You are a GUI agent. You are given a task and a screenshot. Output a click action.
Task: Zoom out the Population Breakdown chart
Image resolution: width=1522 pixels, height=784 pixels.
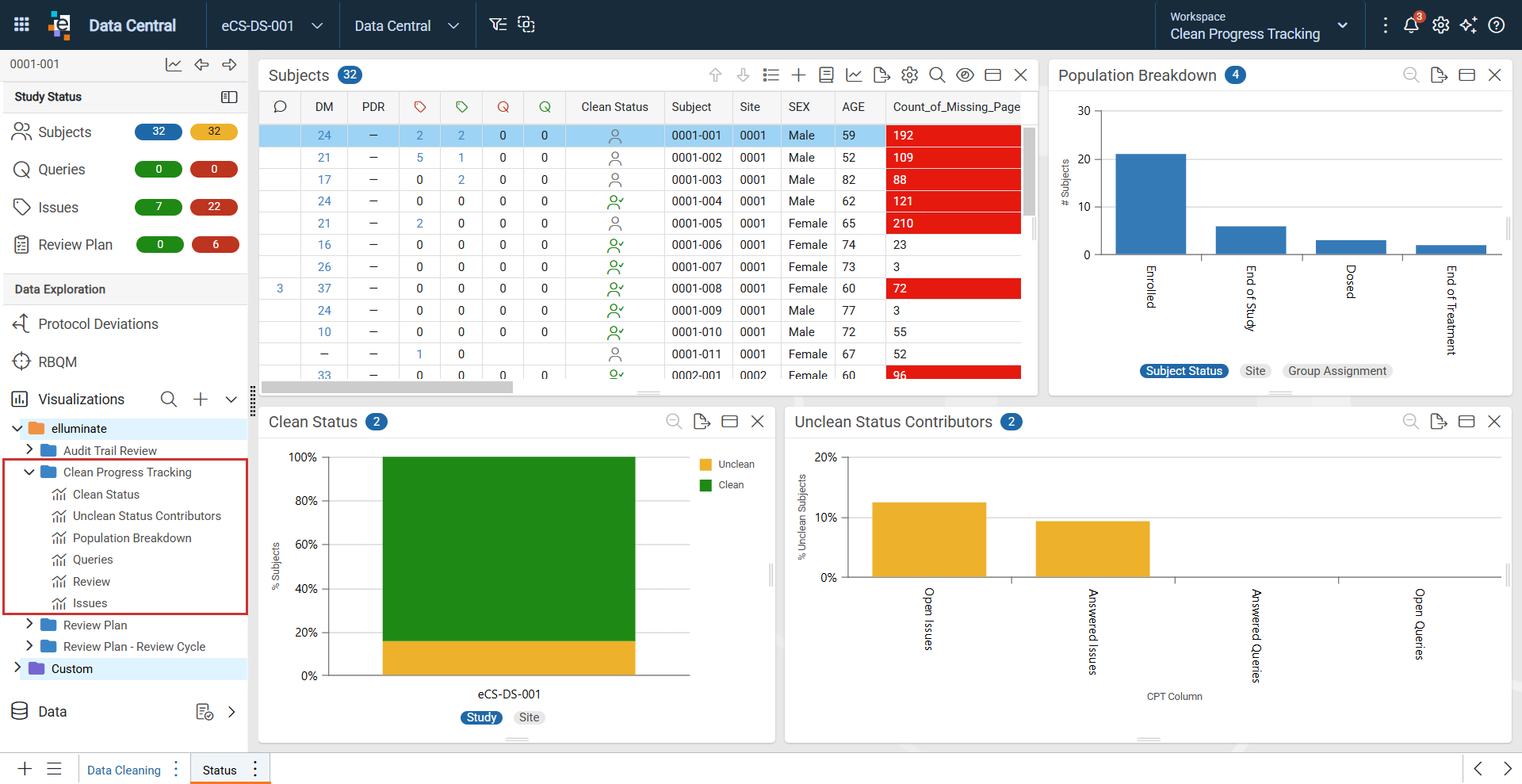(x=1411, y=75)
